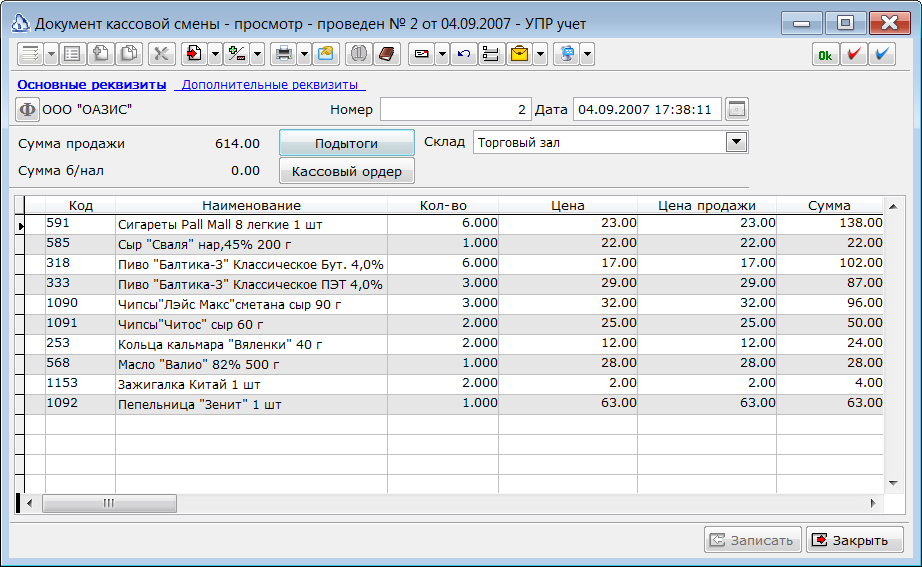Viewport: 922px width, 567px height.
Task: Select row Пиво "Балтика-3" Классическое ПЭТ 4,0%
Action: tap(453, 284)
